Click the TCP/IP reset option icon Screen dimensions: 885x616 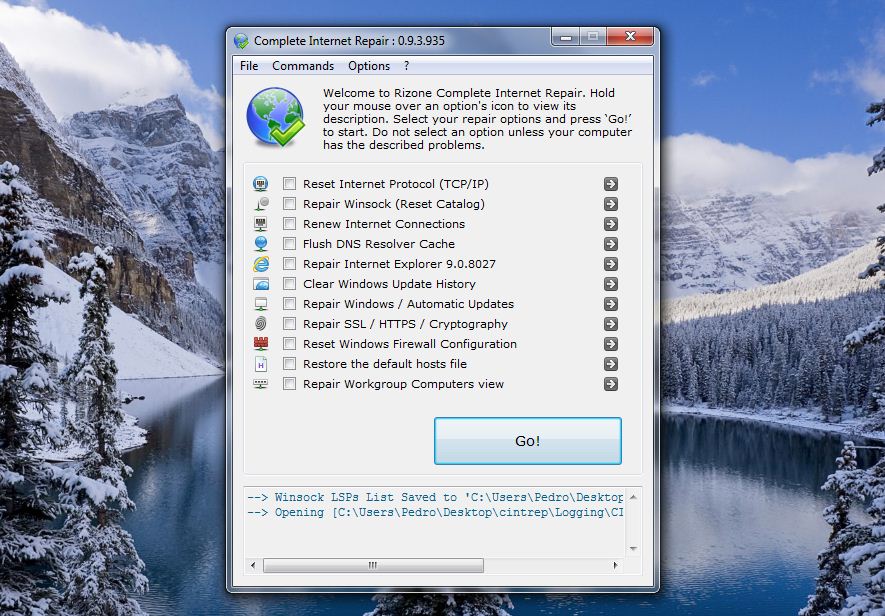[x=260, y=184]
